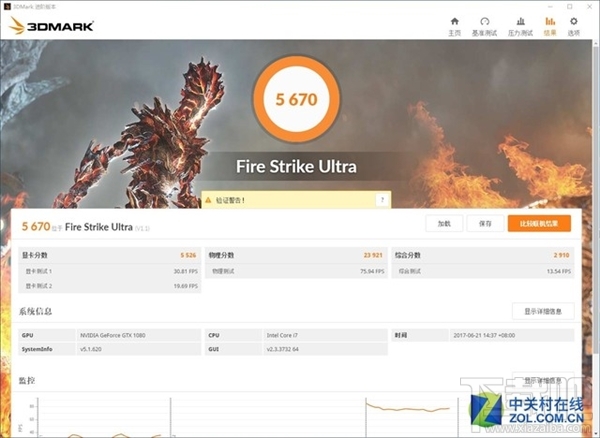This screenshot has width=600, height=438.
Task: Click the 显卡分数 header label
Action: [x=34, y=255]
